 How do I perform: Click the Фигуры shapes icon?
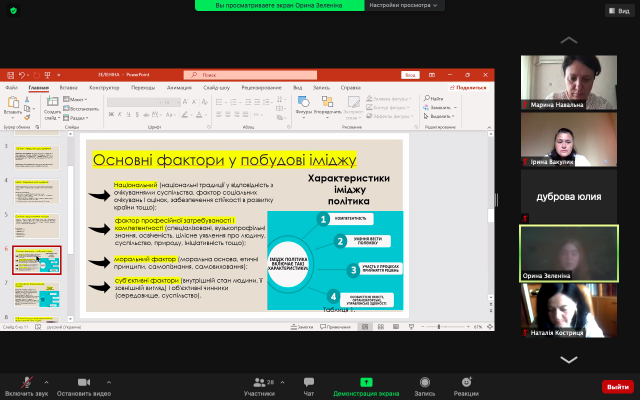point(302,104)
